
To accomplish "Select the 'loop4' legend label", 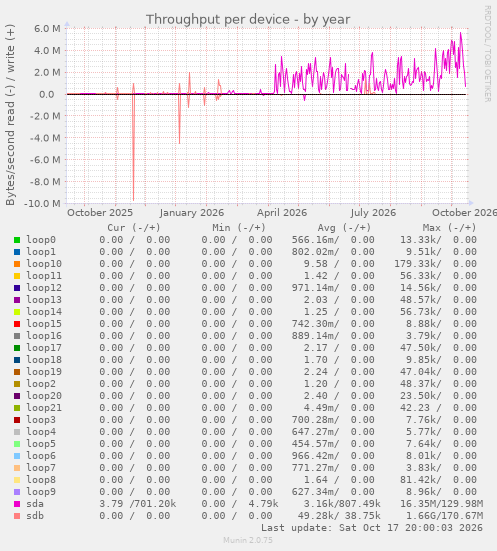I will click(41, 432).
